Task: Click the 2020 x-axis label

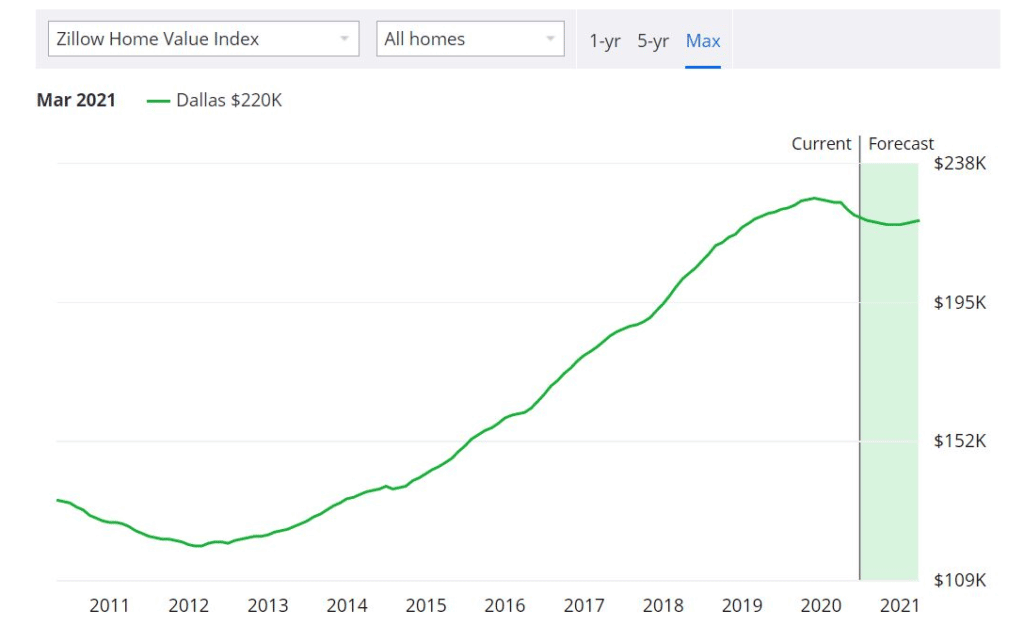Action: pyautogui.click(x=821, y=606)
